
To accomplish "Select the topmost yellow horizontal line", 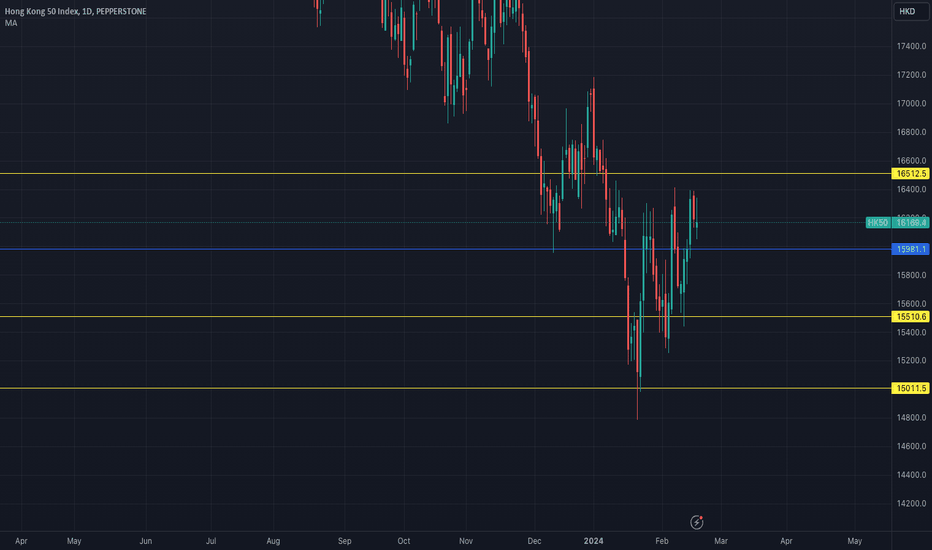I will pos(446,174).
